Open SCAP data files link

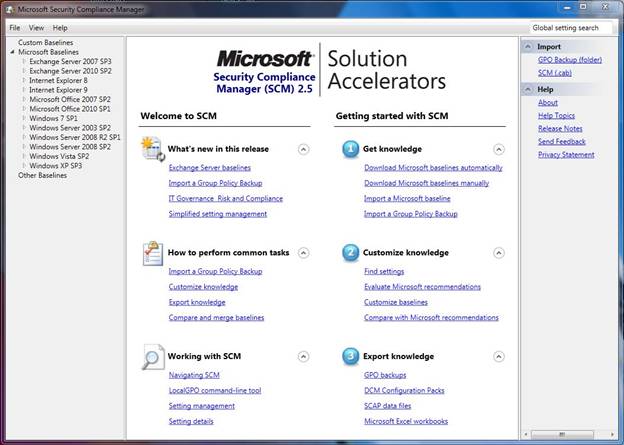coord(388,406)
